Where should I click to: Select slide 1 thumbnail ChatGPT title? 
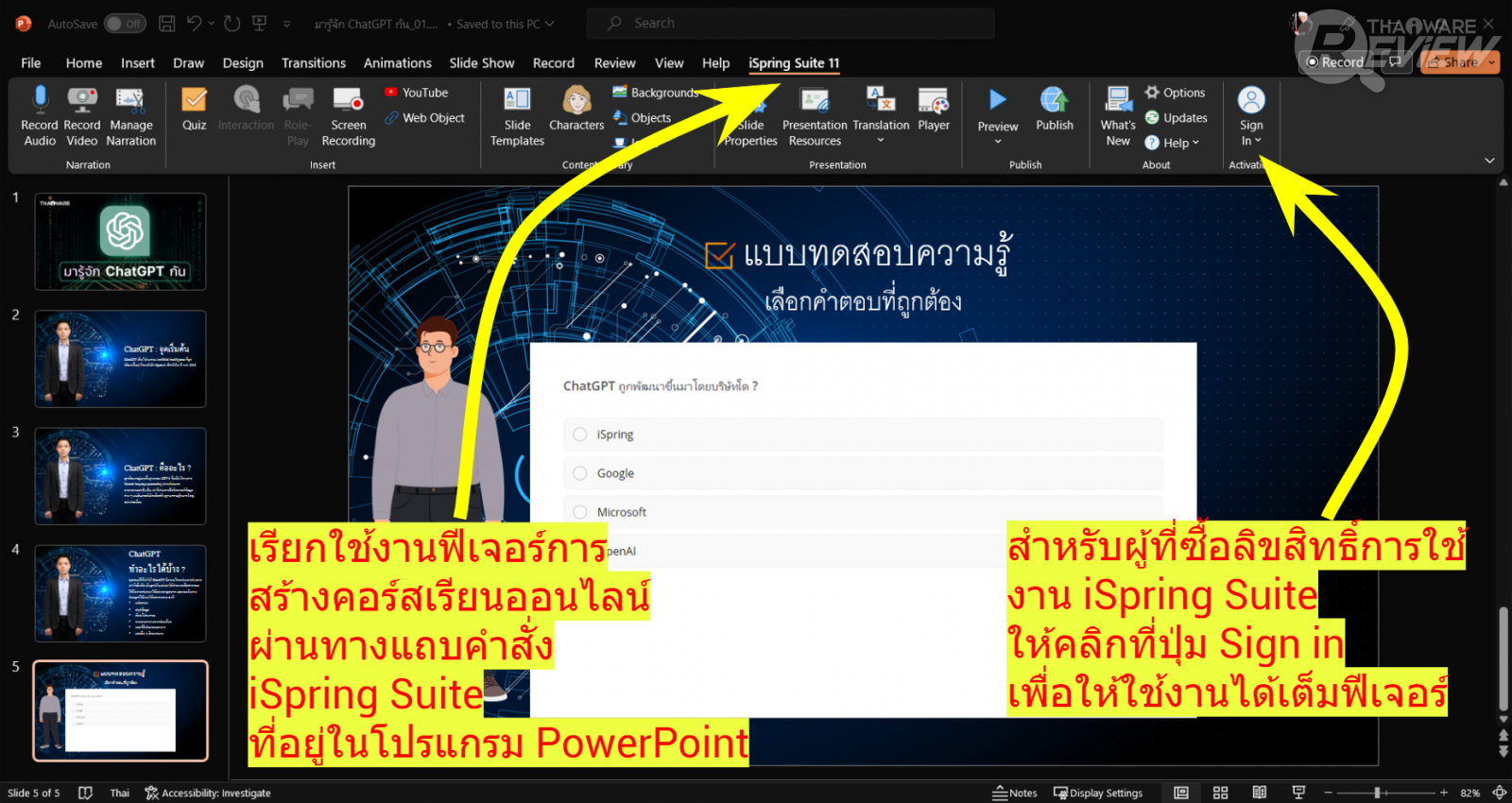120,241
